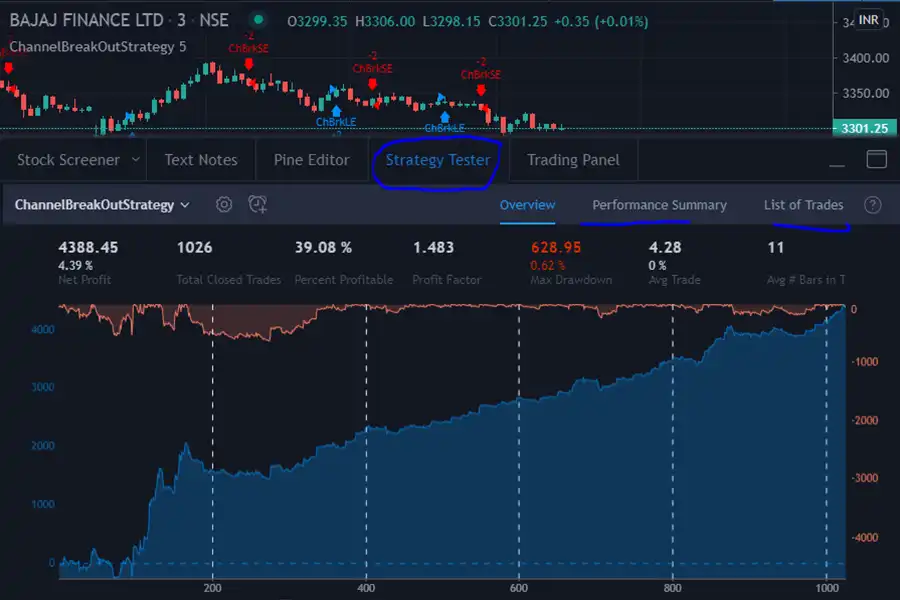This screenshot has height=600, width=900.
Task: Select the Strategy Tester tab
Action: pos(438,160)
